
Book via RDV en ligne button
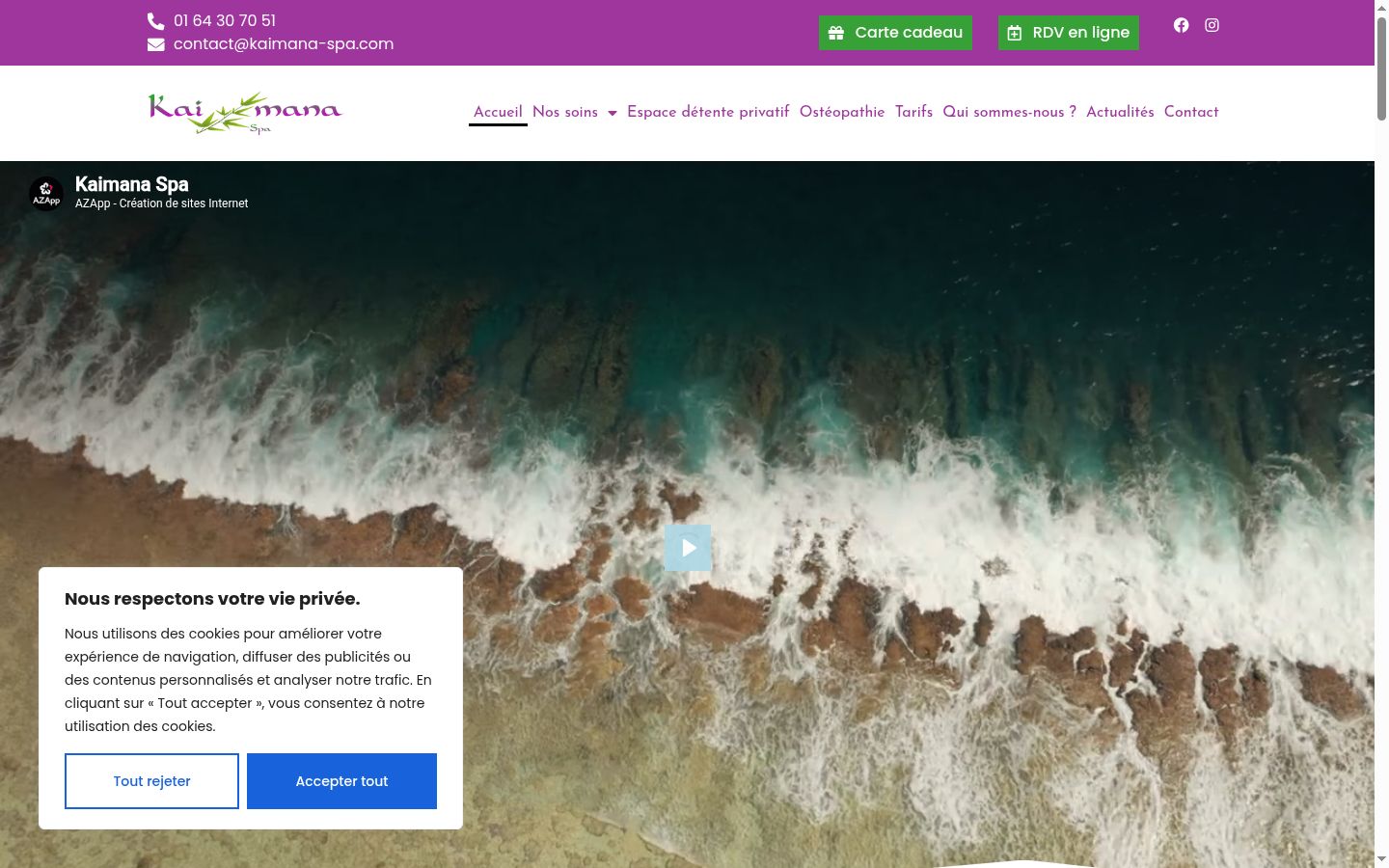click(x=1069, y=33)
